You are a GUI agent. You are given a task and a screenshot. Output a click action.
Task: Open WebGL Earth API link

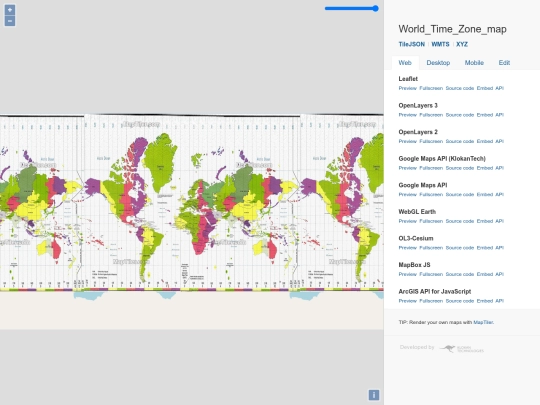pyautogui.click(x=499, y=221)
